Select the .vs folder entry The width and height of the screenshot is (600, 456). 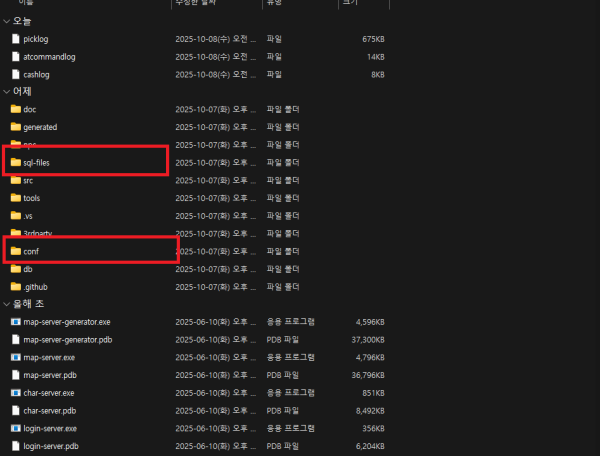click(28, 216)
